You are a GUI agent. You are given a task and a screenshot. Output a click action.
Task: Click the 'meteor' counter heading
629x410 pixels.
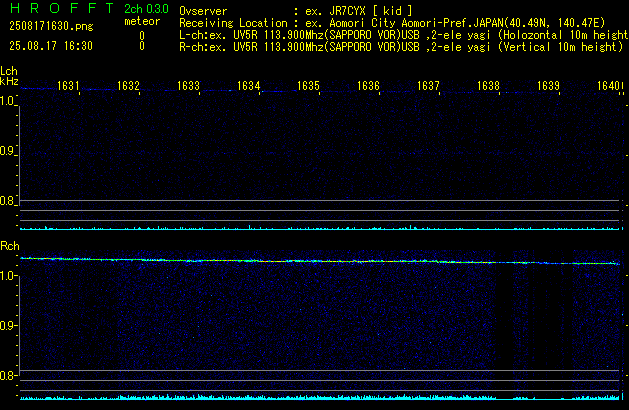pyautogui.click(x=142, y=21)
